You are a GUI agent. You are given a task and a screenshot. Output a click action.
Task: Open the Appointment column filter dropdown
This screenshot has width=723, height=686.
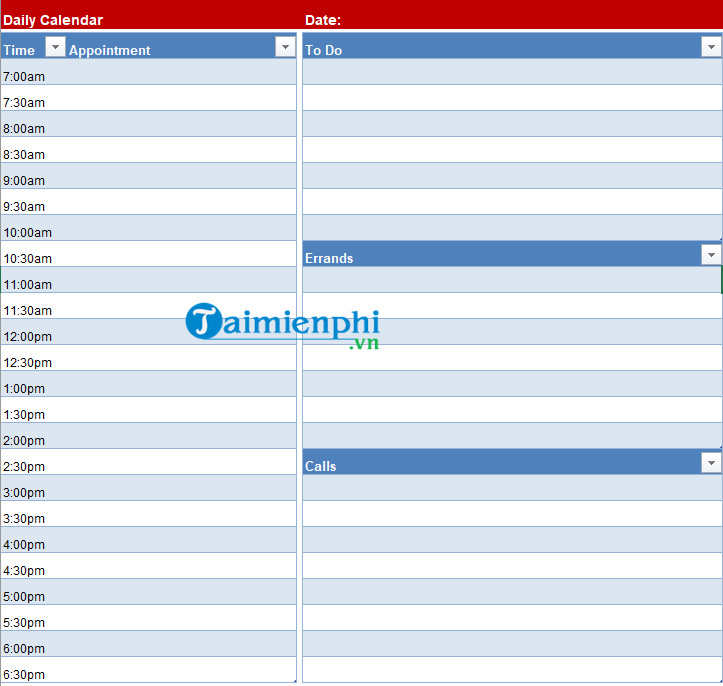(284, 47)
